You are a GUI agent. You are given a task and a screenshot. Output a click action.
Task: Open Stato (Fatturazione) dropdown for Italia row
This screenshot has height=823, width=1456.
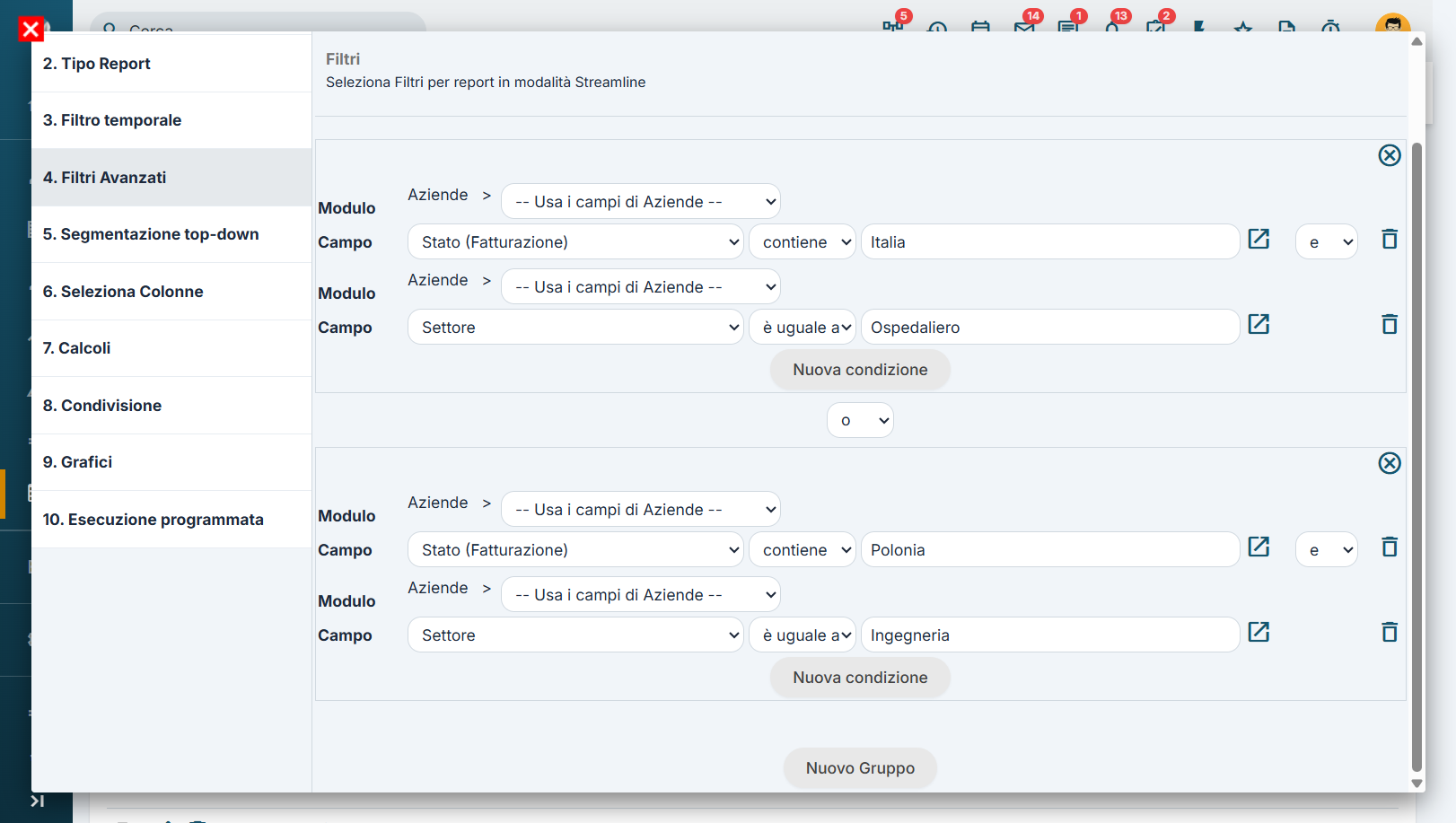click(575, 242)
